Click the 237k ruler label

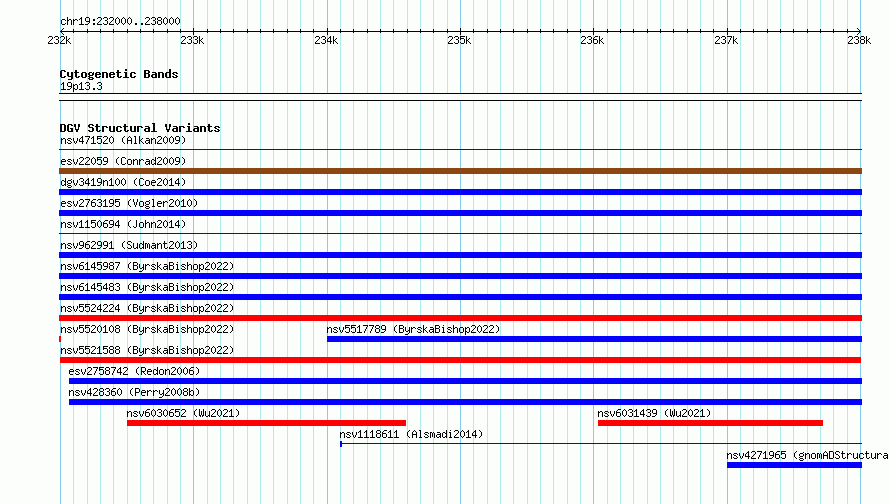(727, 40)
